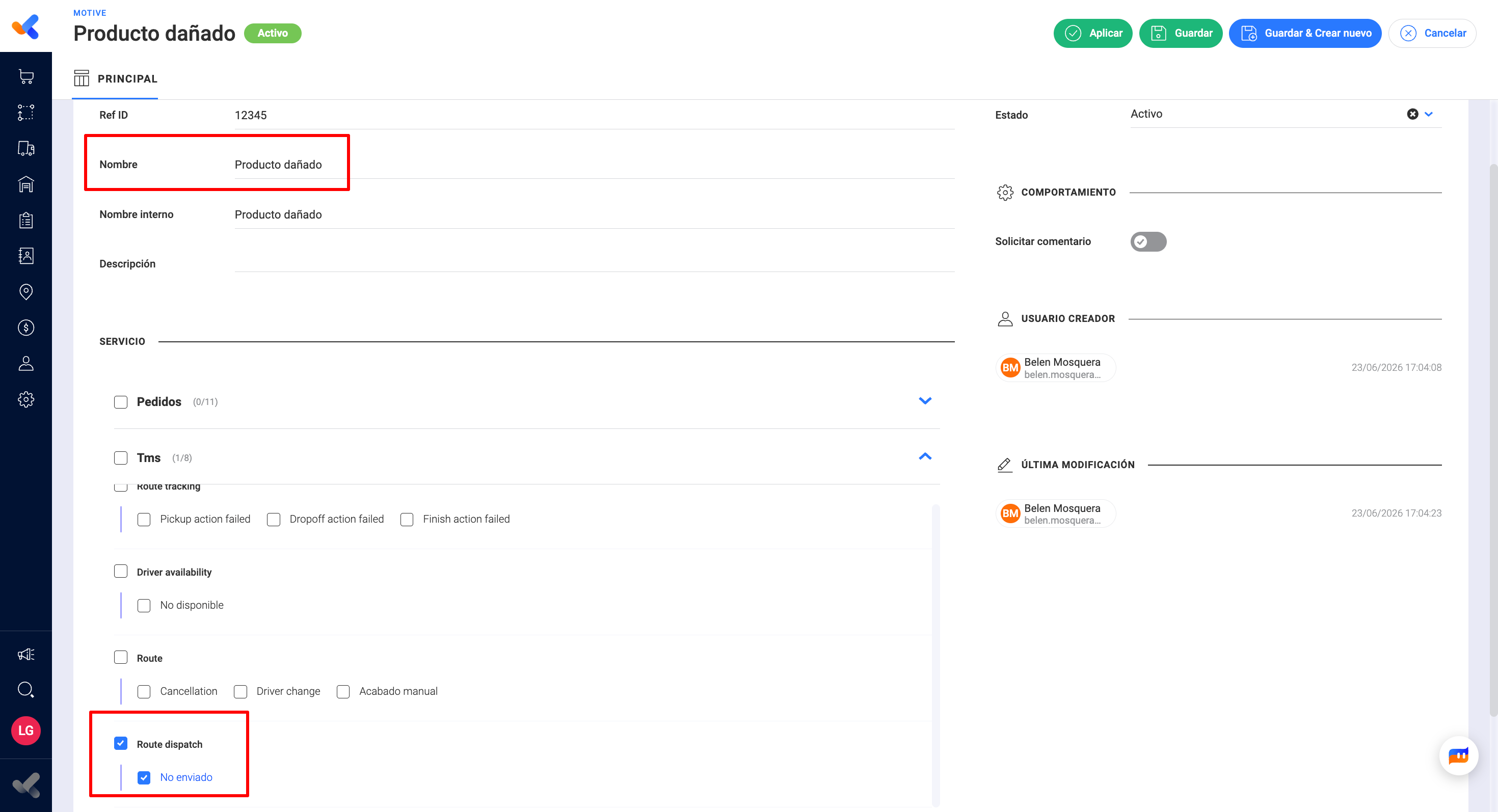Image resolution: width=1498 pixels, height=812 pixels.
Task: Toggle the Solicitar comentario switch
Action: pyautogui.click(x=1148, y=241)
